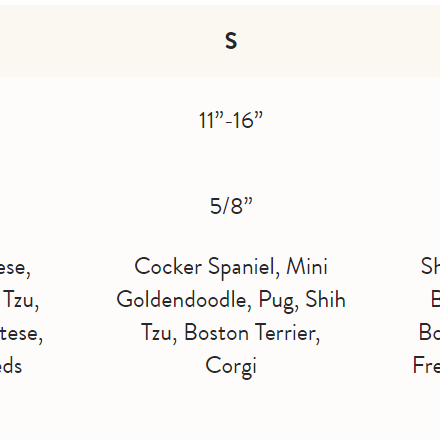Image resolution: width=440 pixels, height=440 pixels.
Task: Click the word Goldendoodle
Action: (x=184, y=300)
